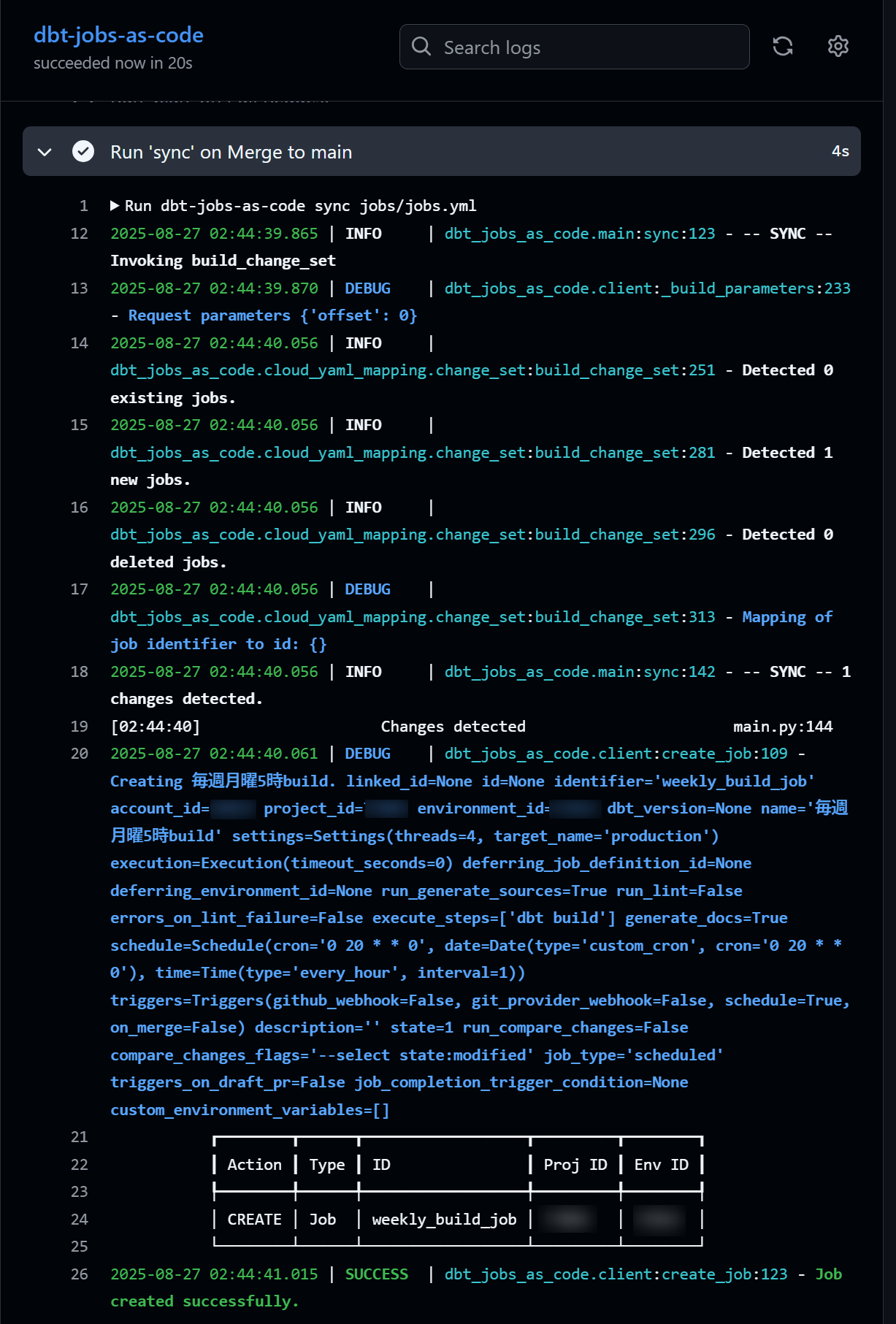
Task: Select log line number 26
Action: click(80, 1274)
